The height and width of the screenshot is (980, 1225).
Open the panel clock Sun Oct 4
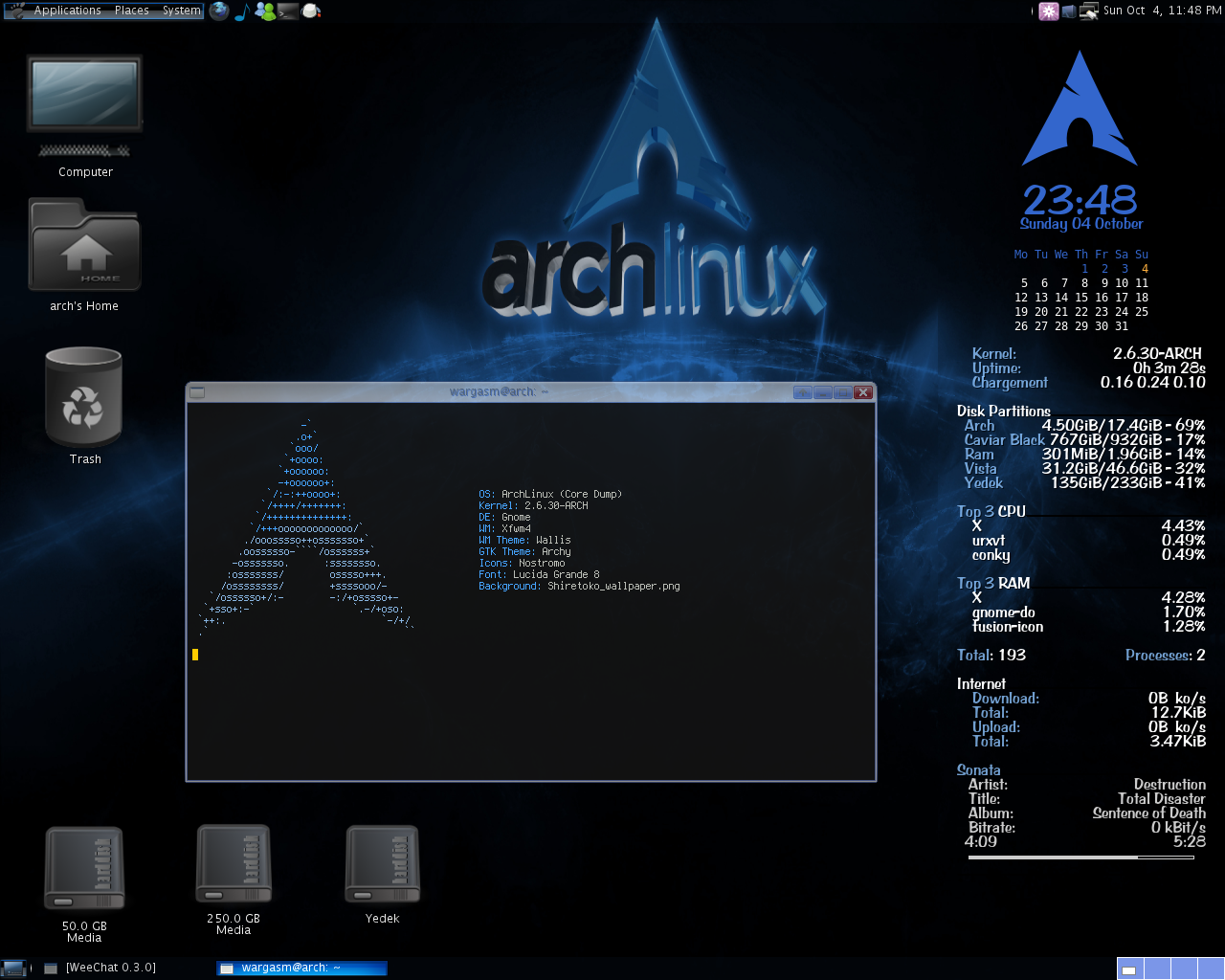pos(1162,11)
